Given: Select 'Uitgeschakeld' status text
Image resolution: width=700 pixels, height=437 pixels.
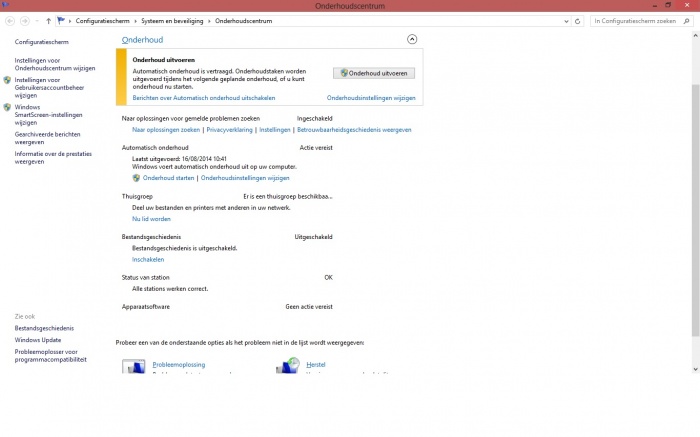Looking at the screenshot, I should pos(313,237).
